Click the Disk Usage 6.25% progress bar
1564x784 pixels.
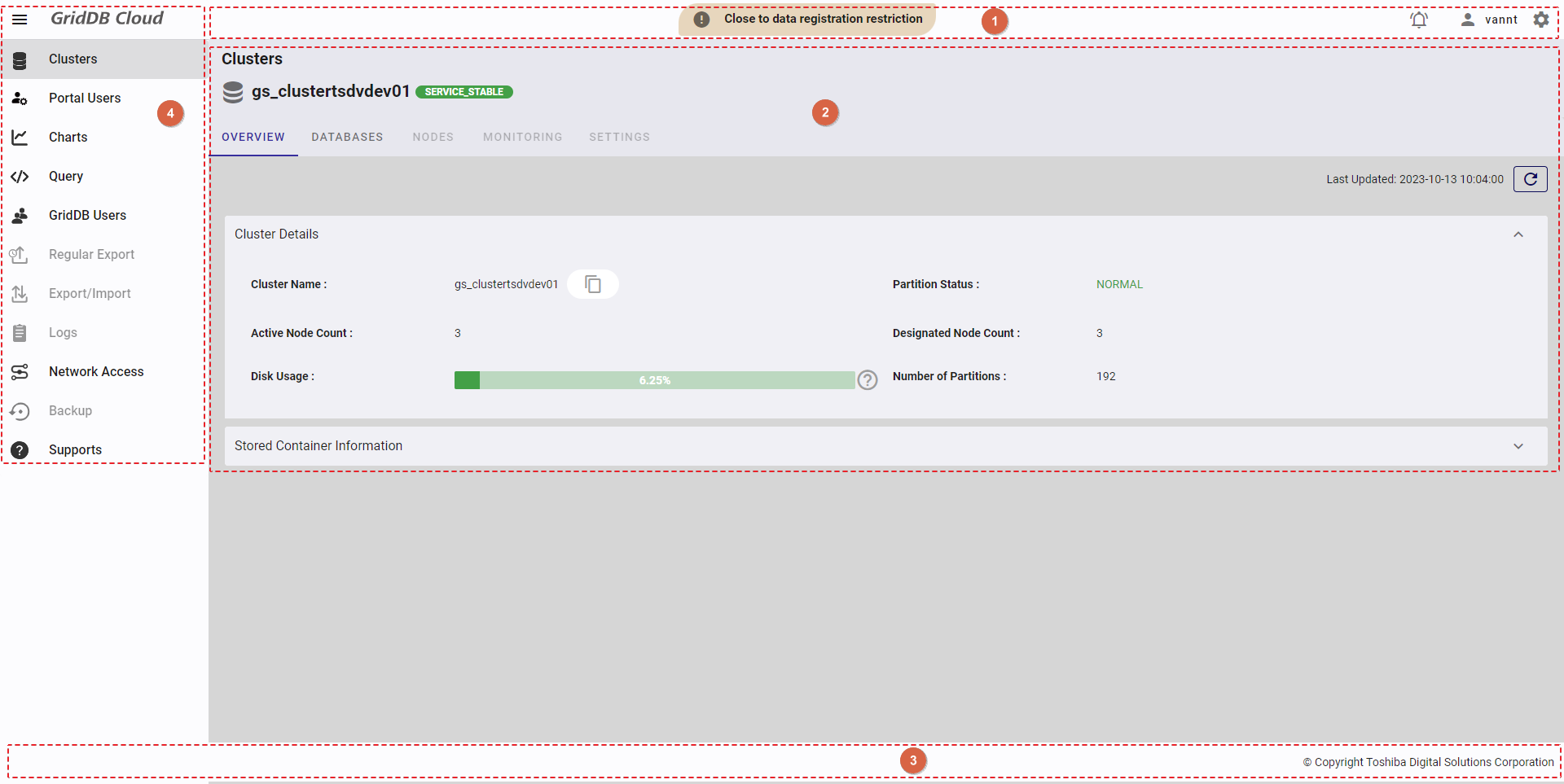pyautogui.click(x=654, y=380)
